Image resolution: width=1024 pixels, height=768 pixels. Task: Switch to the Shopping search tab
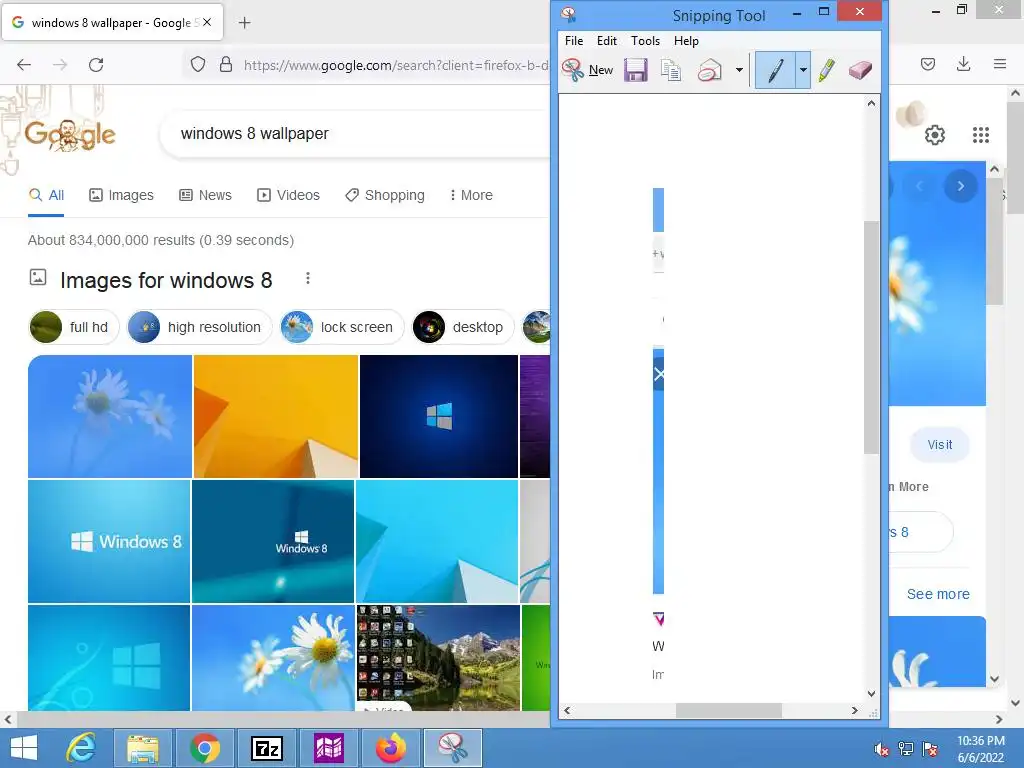385,195
